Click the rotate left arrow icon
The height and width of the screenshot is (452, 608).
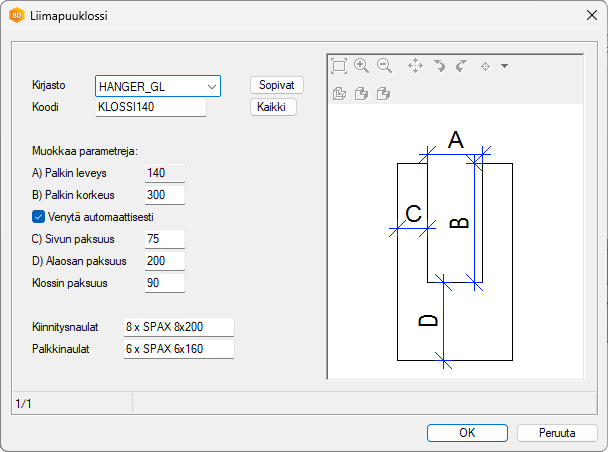tap(439, 66)
